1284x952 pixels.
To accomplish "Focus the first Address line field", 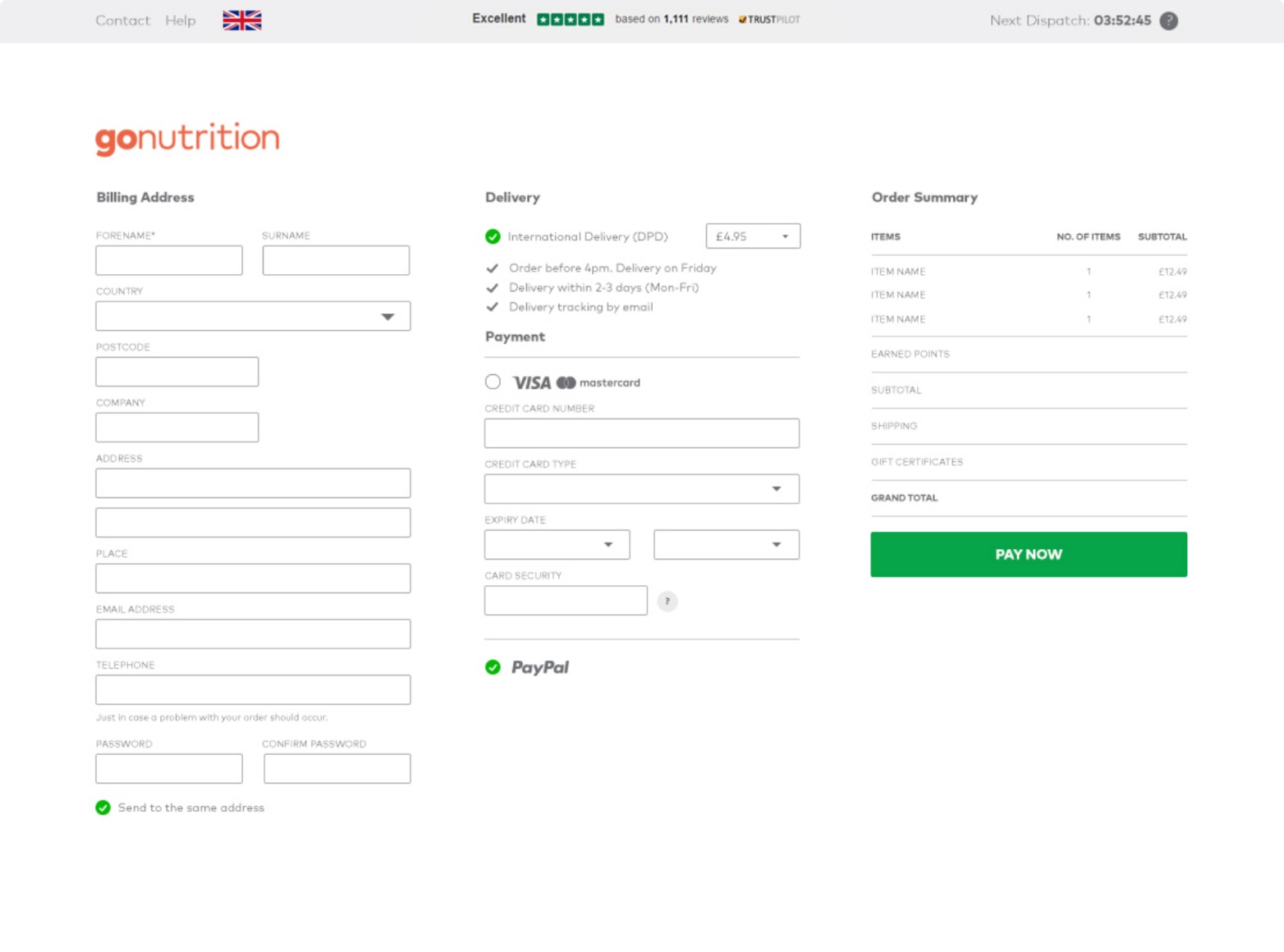I will (253, 483).
